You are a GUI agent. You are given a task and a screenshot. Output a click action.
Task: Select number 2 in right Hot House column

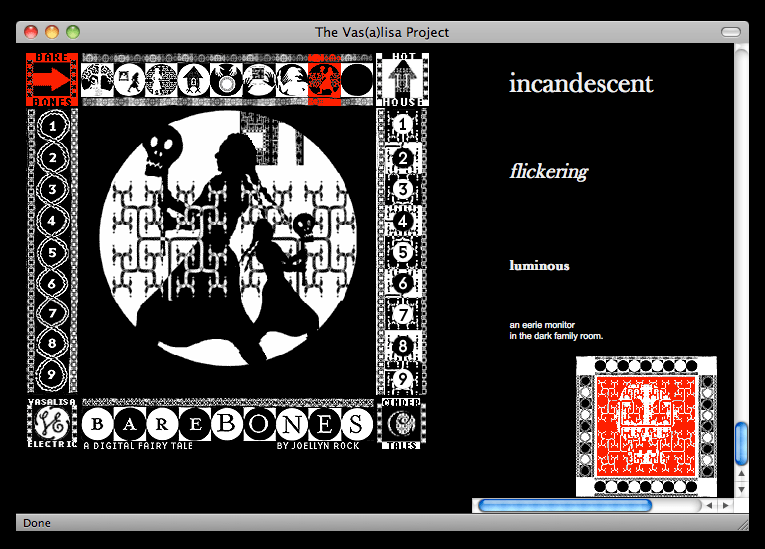point(402,157)
